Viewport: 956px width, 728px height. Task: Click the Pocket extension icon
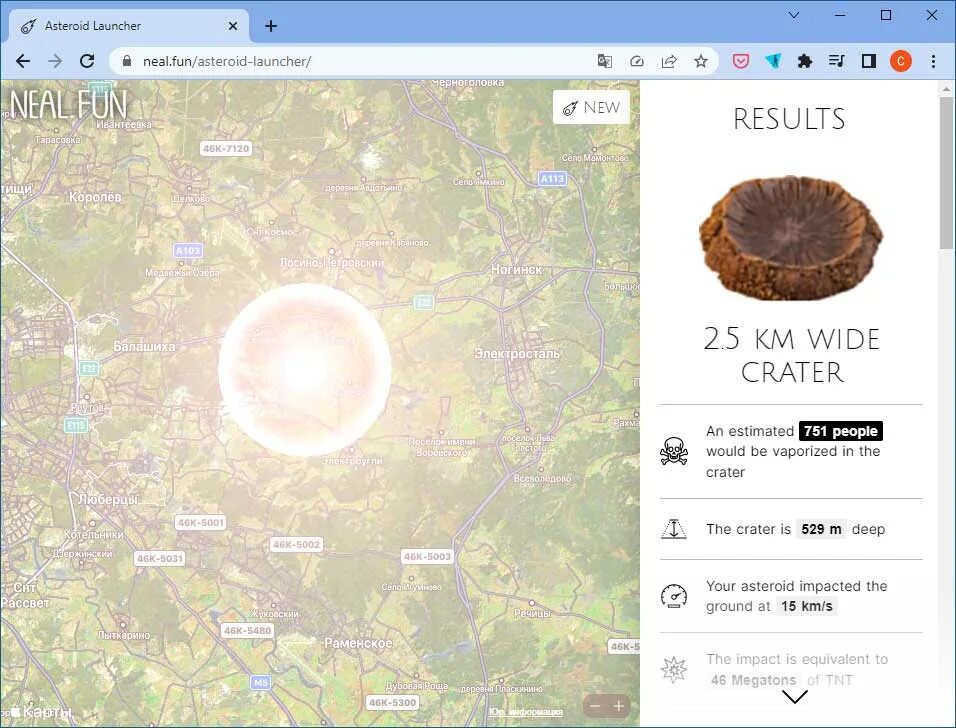pyautogui.click(x=740, y=61)
